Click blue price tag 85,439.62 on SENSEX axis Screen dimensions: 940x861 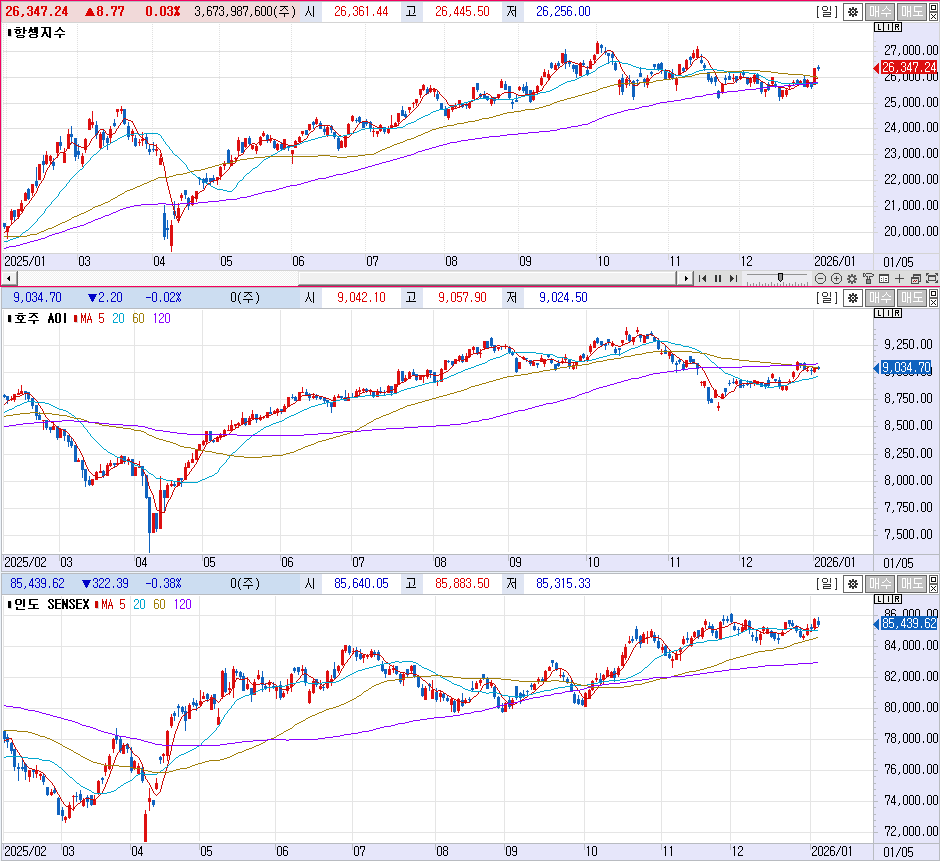pyautogui.click(x=906, y=624)
